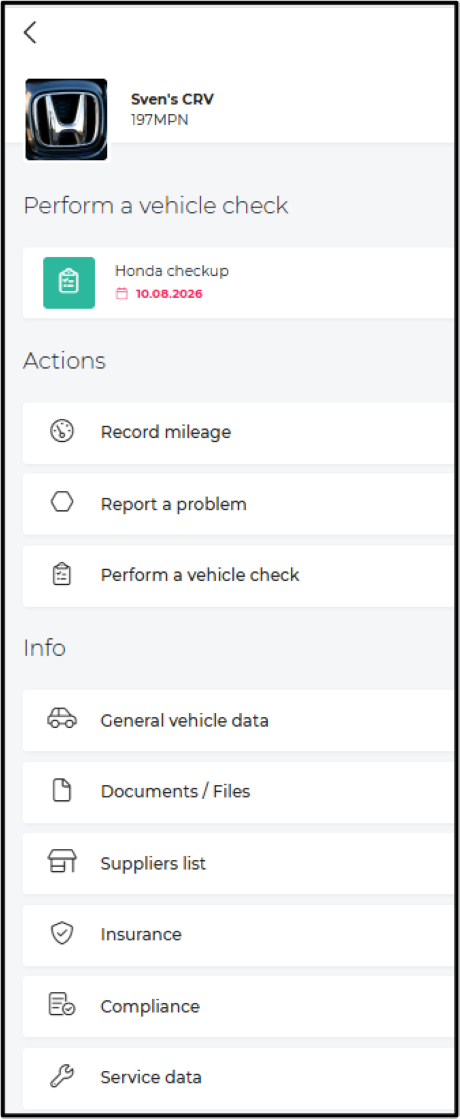Open the Insurance info
Viewport: 460px width, 1119px height.
(x=239, y=935)
